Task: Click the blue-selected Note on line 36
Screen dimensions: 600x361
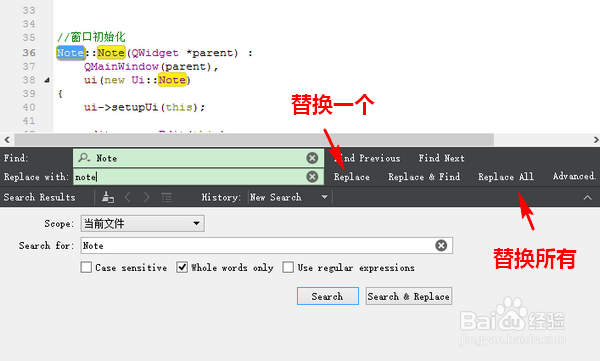Action: pyautogui.click(x=70, y=52)
